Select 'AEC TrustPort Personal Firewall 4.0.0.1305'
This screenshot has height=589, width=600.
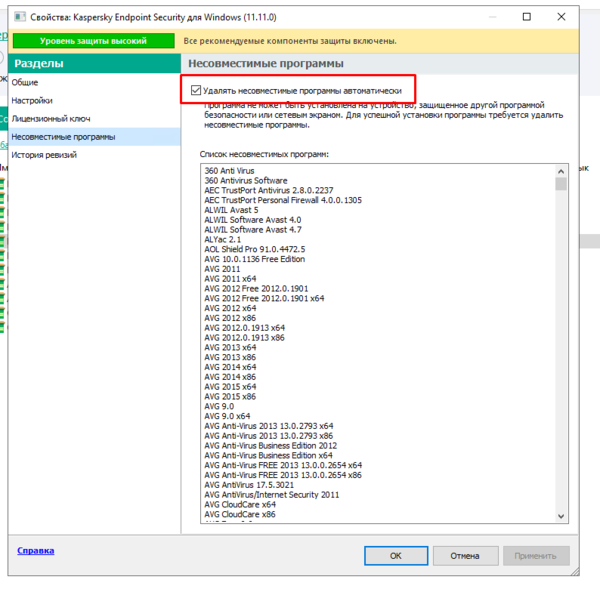pos(283,200)
